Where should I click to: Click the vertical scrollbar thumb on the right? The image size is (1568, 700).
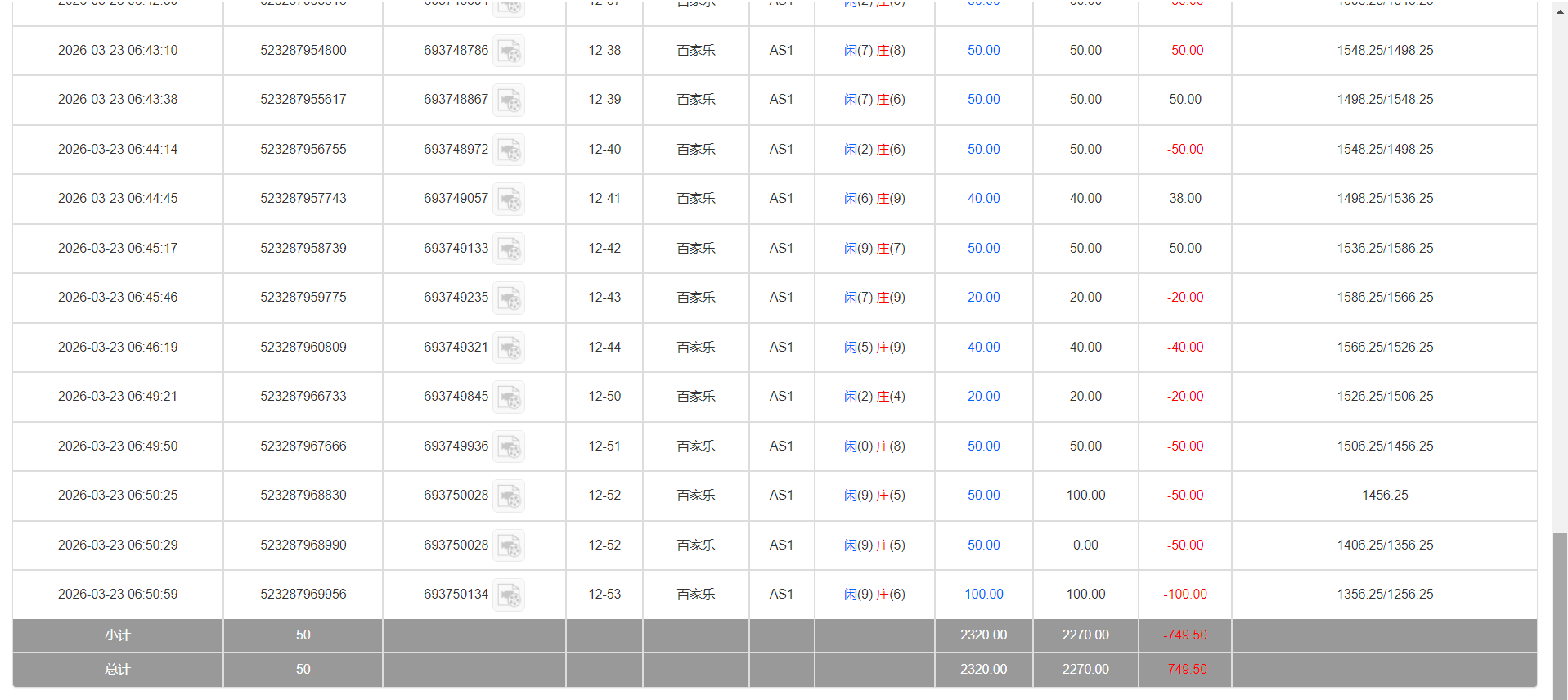1560,613
